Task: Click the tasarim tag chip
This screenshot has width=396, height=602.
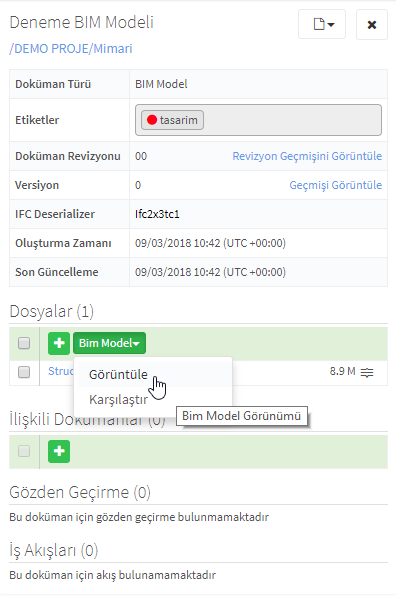Action: (x=172, y=120)
